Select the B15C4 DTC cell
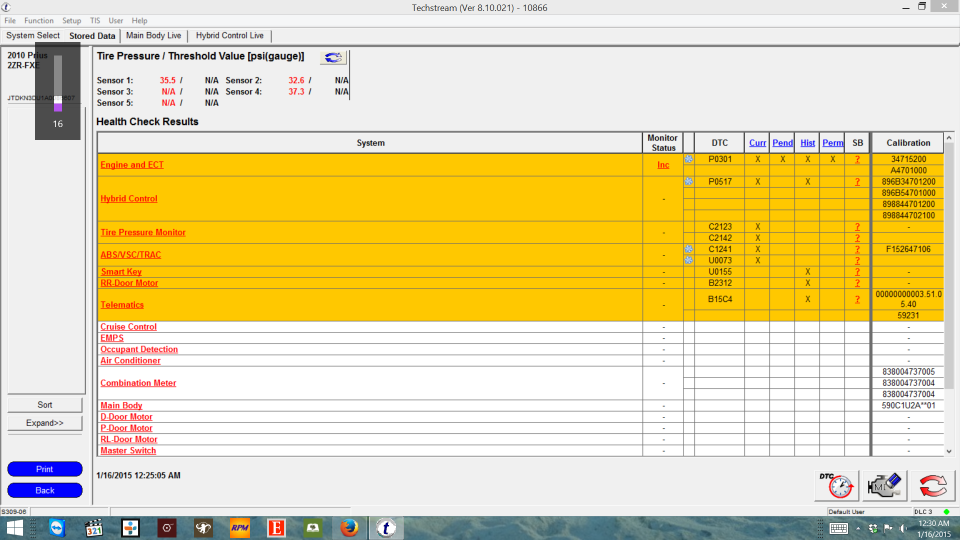Screen dimensions: 960x540 [719, 299]
